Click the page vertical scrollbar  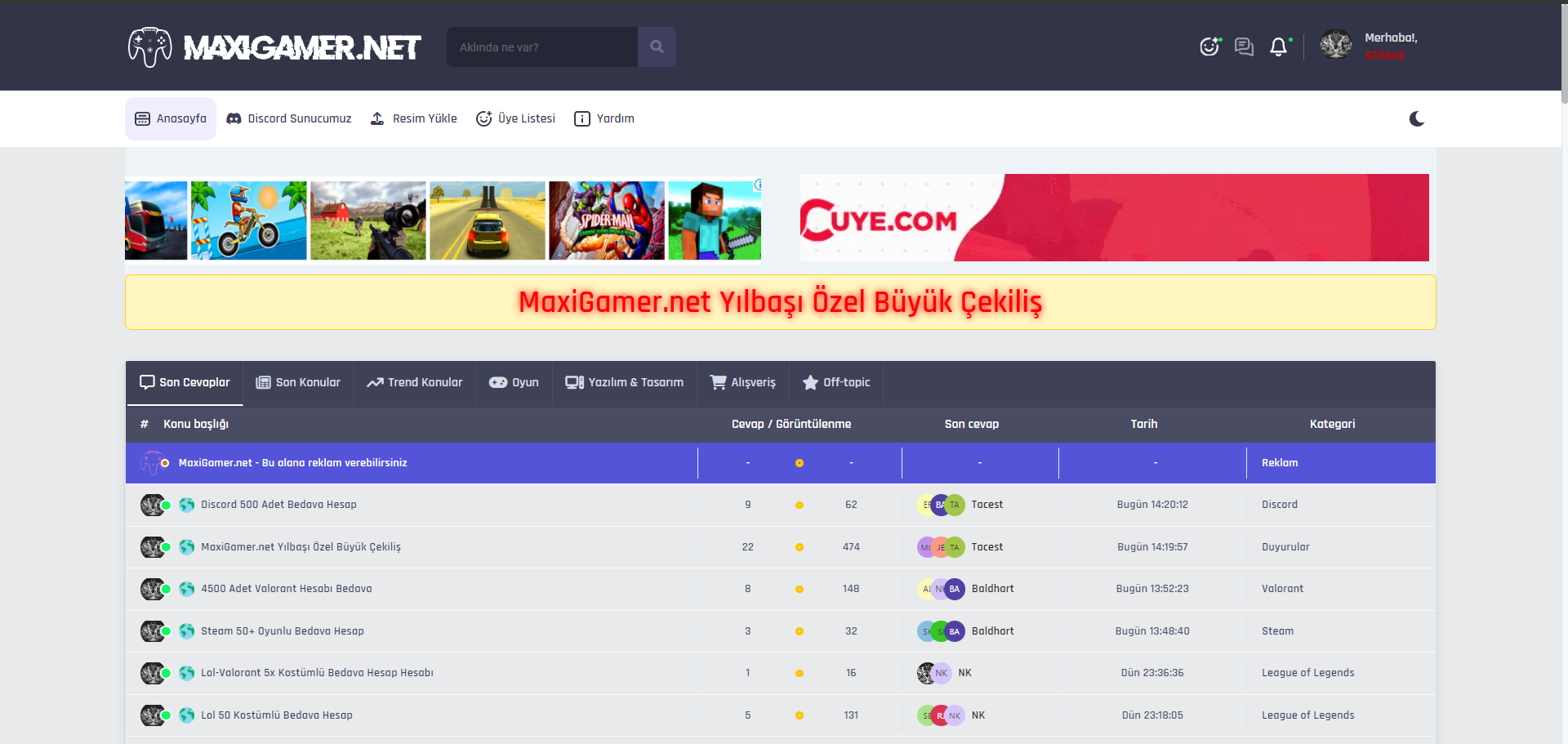1564,53
